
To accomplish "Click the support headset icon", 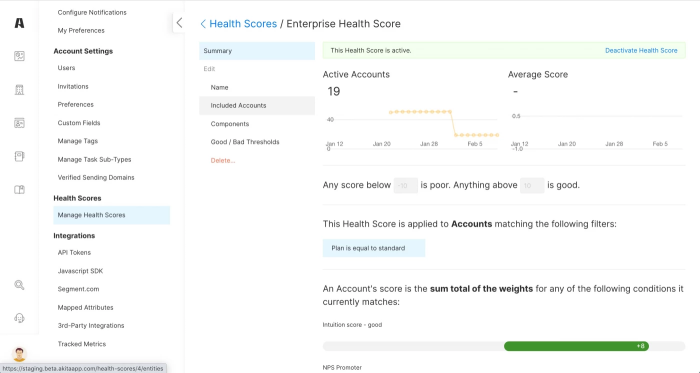I will (19, 318).
